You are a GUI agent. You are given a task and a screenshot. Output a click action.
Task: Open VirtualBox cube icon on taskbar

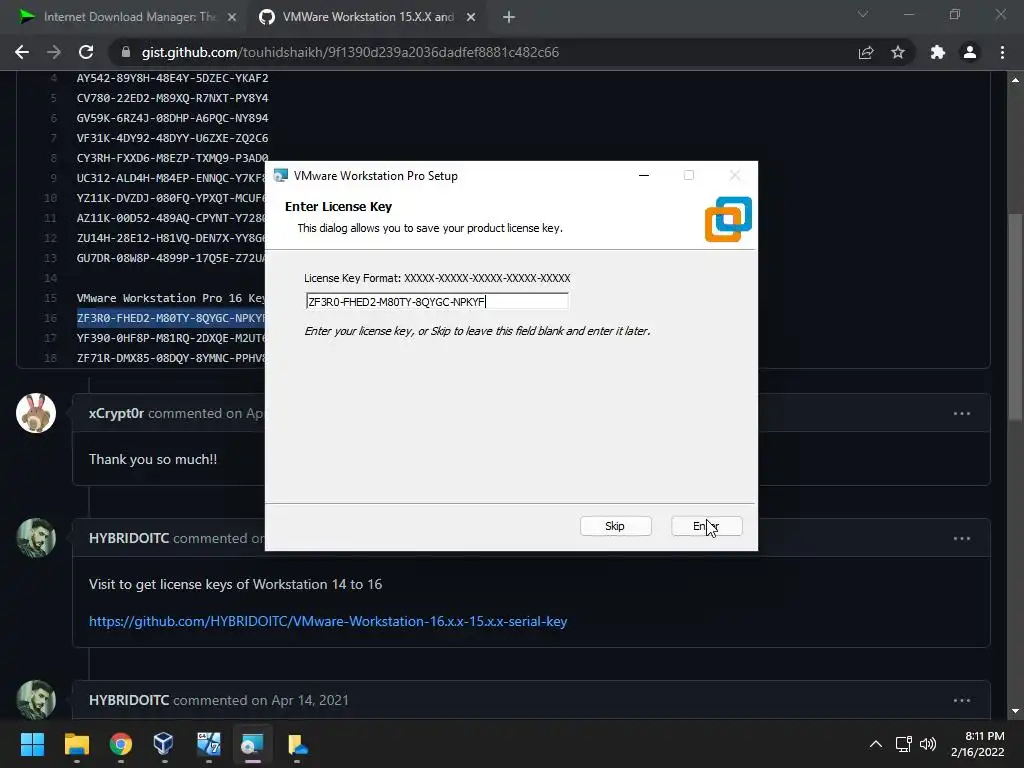(x=163, y=744)
